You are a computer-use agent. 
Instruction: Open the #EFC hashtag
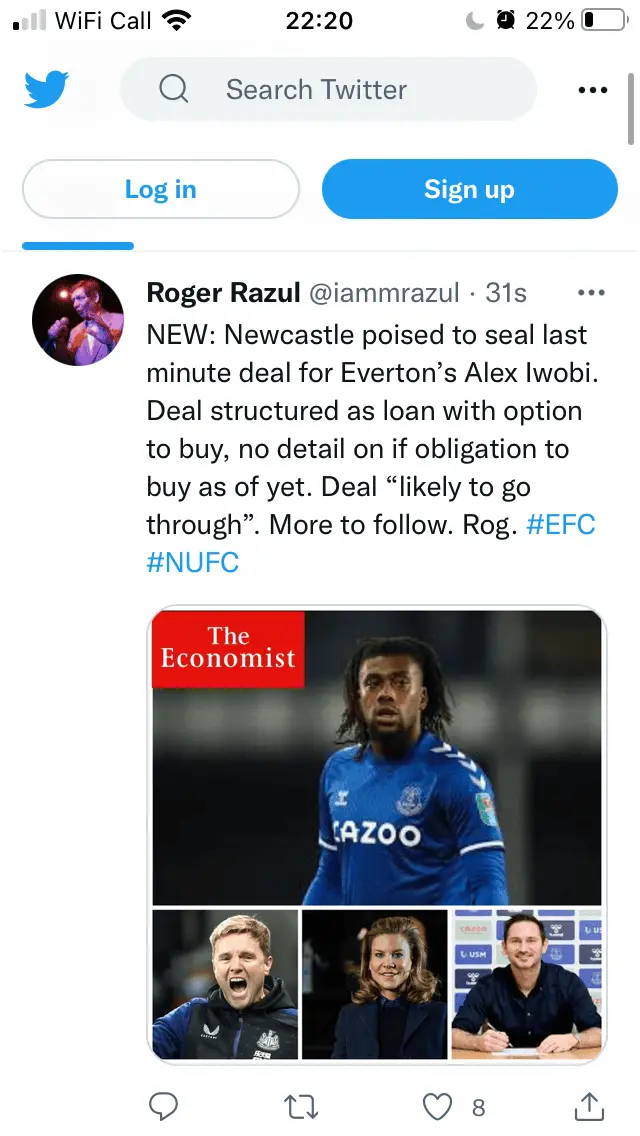[560, 524]
